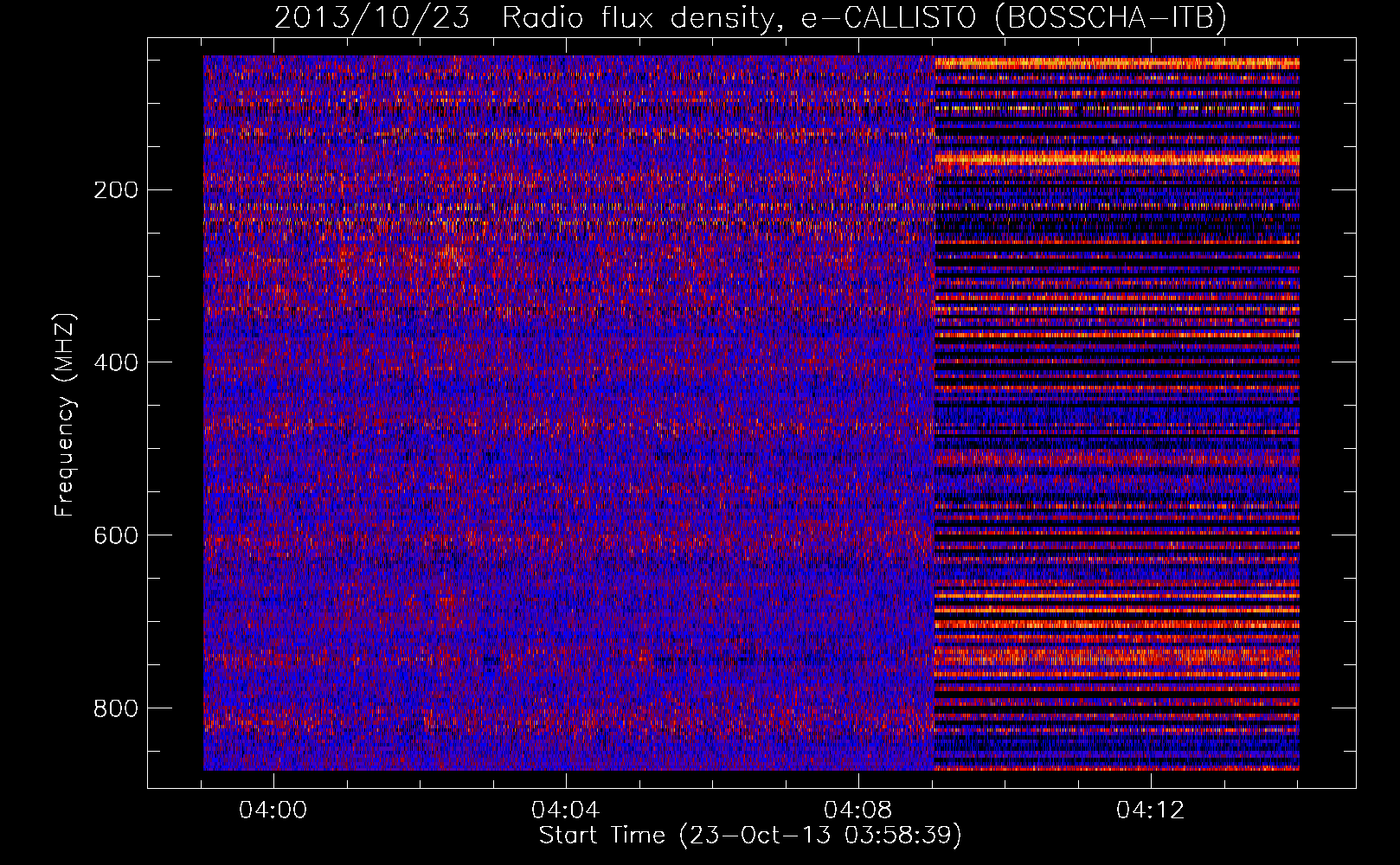Click the 'Start Time (23-Oct-13 03:58:39)' label
The image size is (1400, 865).
tap(750, 836)
